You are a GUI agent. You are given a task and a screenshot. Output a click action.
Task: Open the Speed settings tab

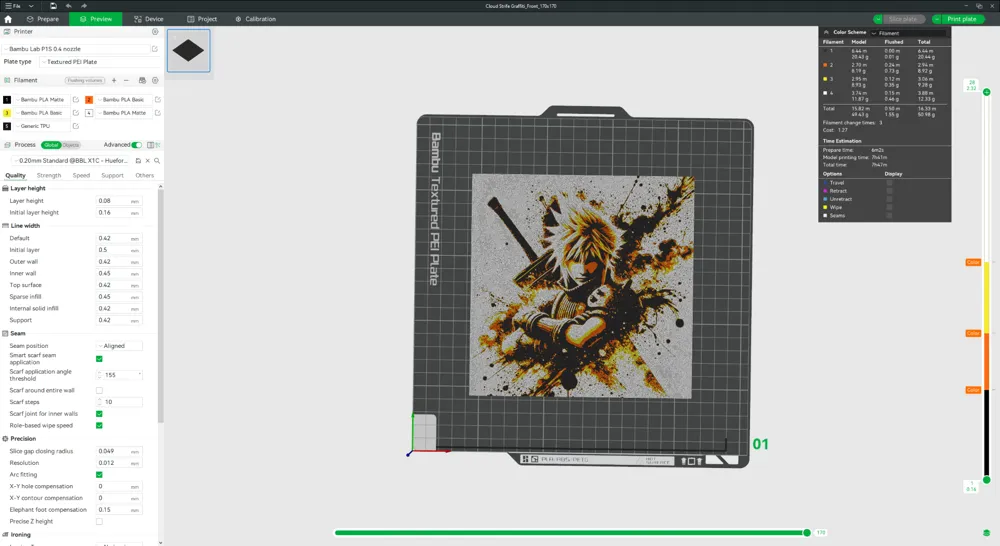[81, 175]
